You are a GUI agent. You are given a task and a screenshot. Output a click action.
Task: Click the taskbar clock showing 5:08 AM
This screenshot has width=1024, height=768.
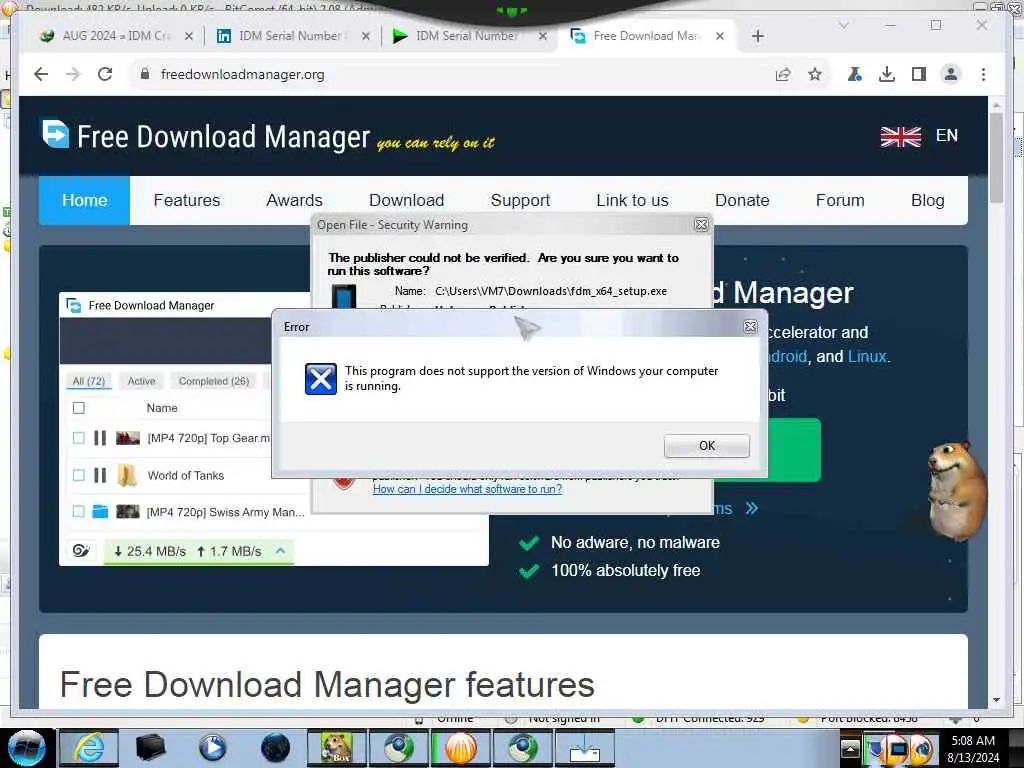pyautogui.click(x=973, y=748)
